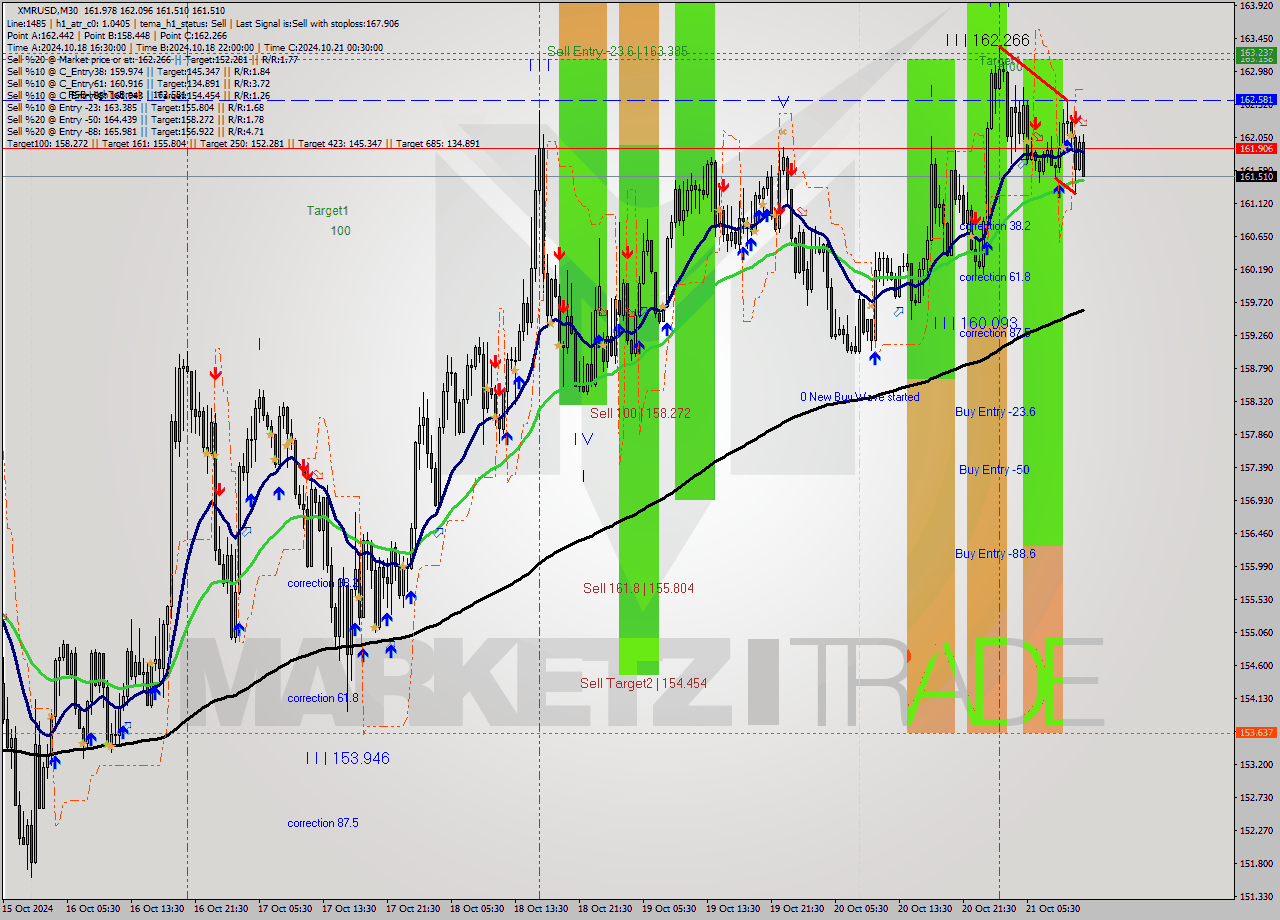Click the 151.330 price axis label
This screenshot has width=1280, height=920.
(1256, 897)
